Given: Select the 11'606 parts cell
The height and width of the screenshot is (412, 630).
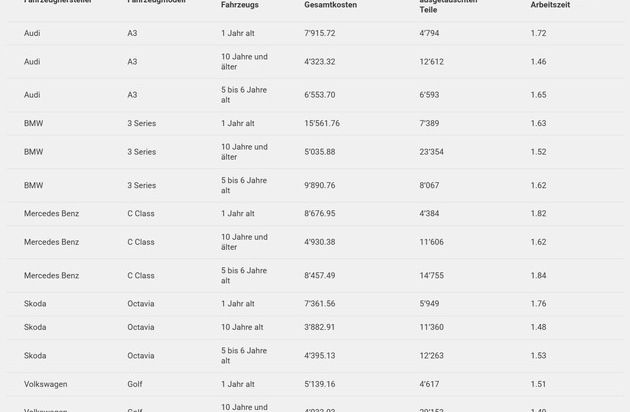Looking at the screenshot, I should point(431,242).
